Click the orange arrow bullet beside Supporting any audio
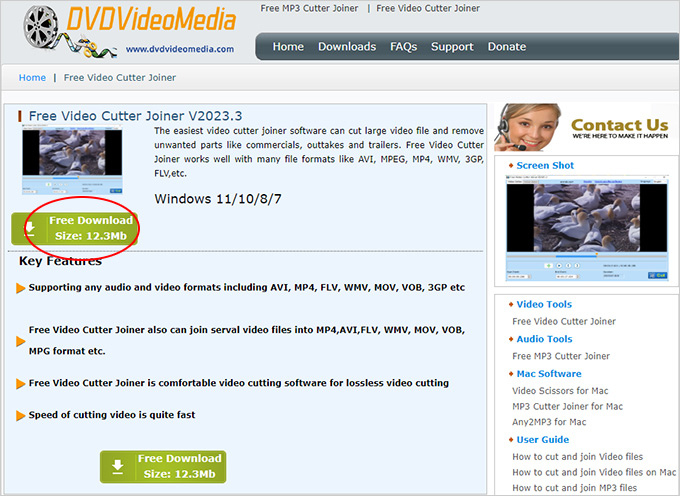Image resolution: width=680 pixels, height=496 pixels. click(20, 288)
